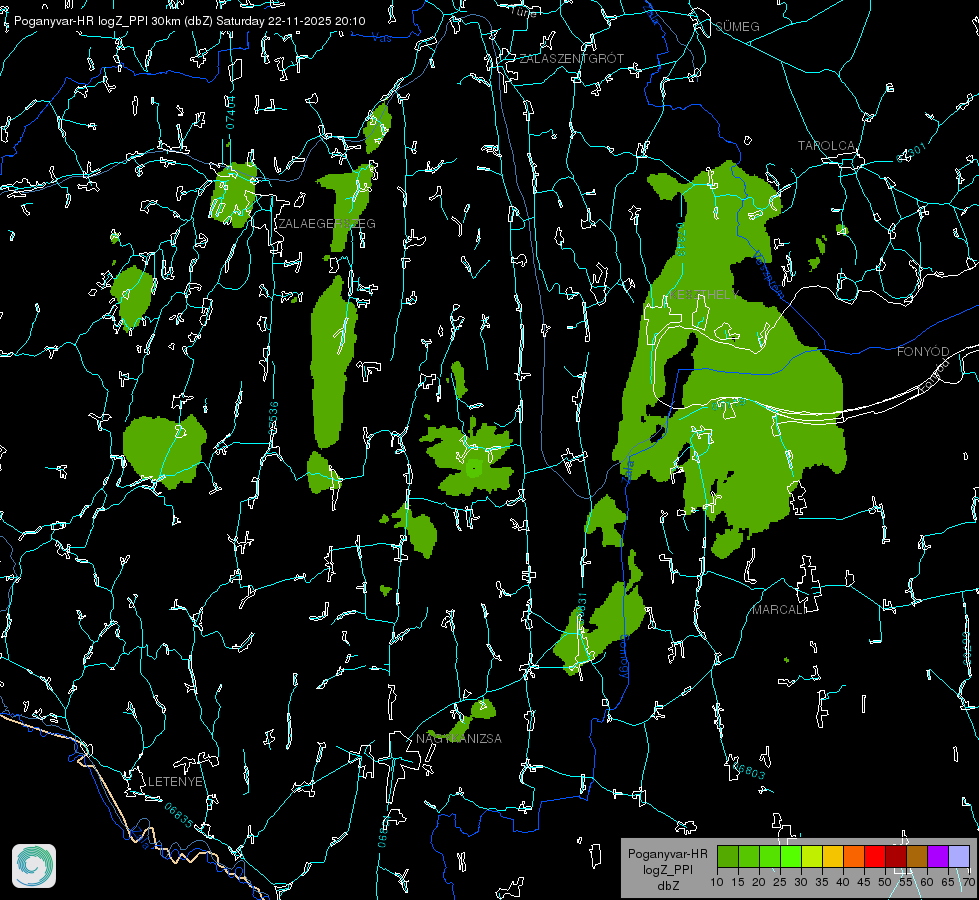Select the 65-70 dBZ lavender legend swatch
The image size is (979, 900).
[x=958, y=856]
